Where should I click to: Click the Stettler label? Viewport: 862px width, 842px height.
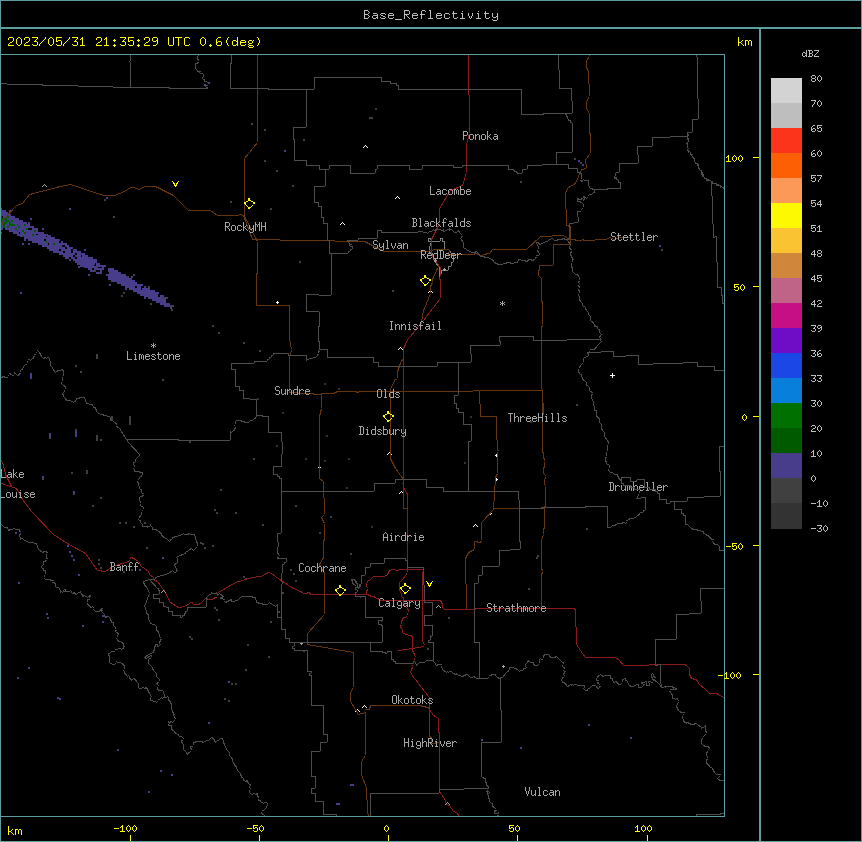point(634,237)
